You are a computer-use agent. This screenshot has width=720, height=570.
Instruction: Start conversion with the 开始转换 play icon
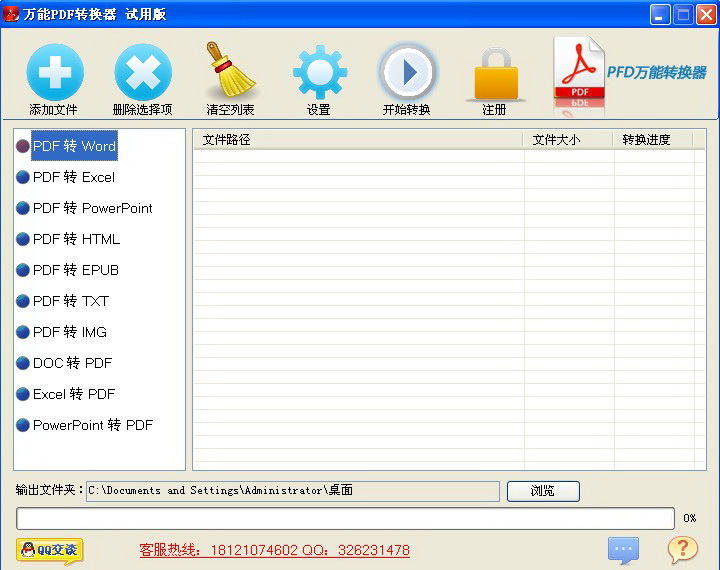point(407,72)
